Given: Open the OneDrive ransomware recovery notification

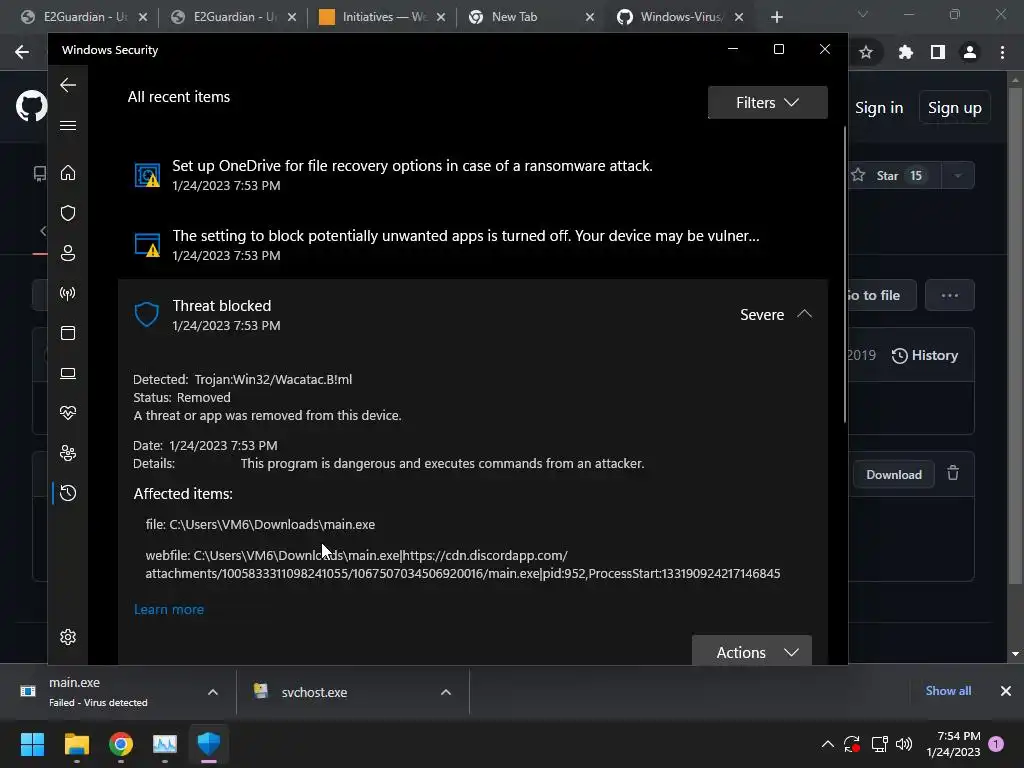Looking at the screenshot, I should [473, 175].
